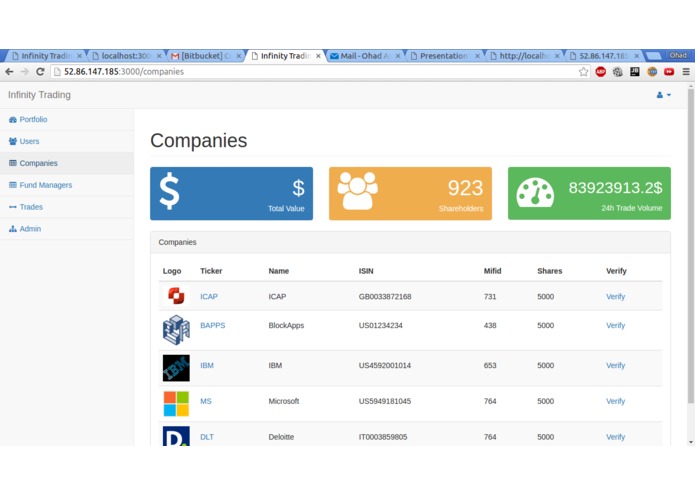Click the BlockApps company logo
The height and width of the screenshot is (494, 695).
tap(176, 330)
